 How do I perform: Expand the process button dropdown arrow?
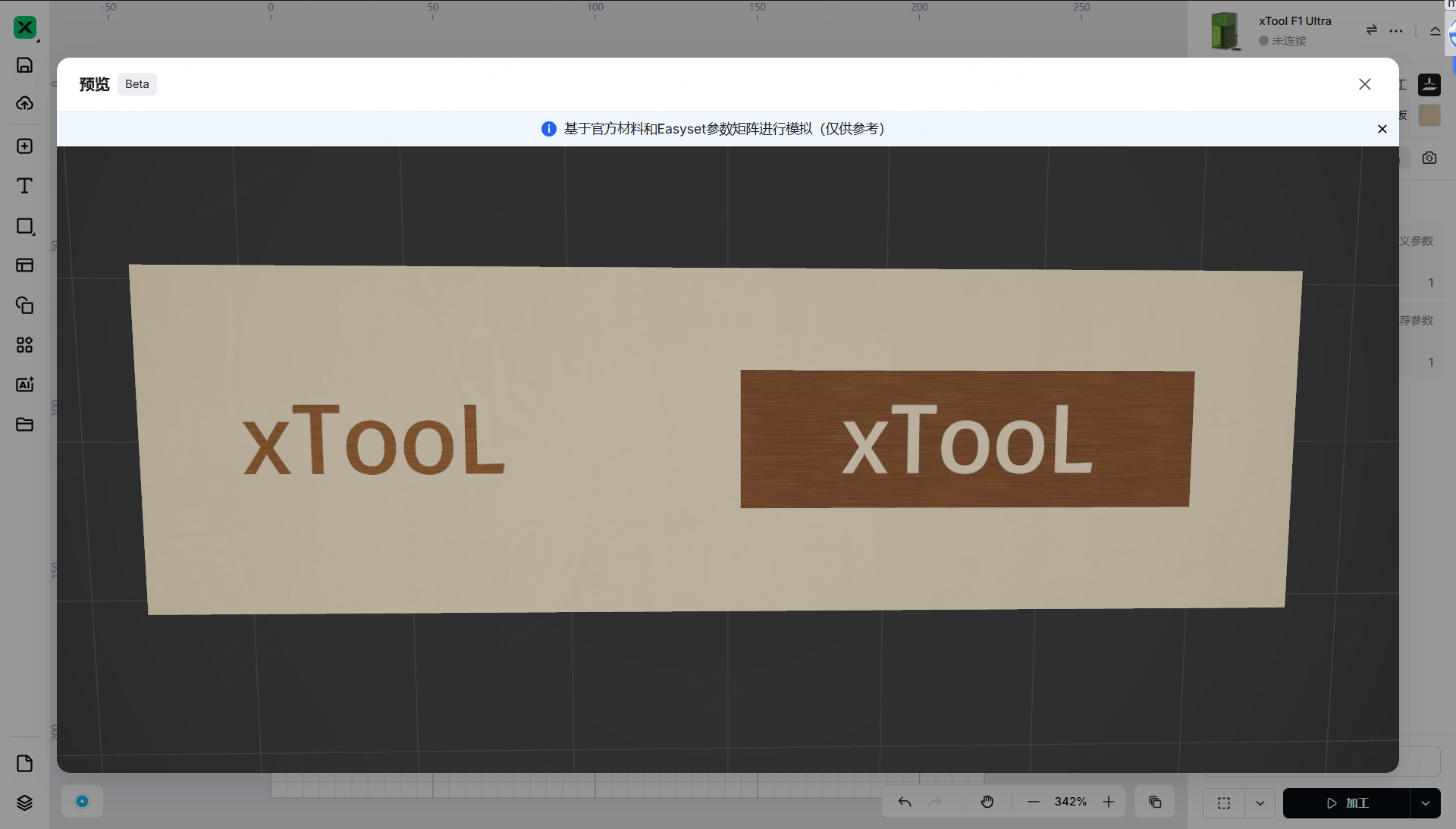tap(1425, 803)
